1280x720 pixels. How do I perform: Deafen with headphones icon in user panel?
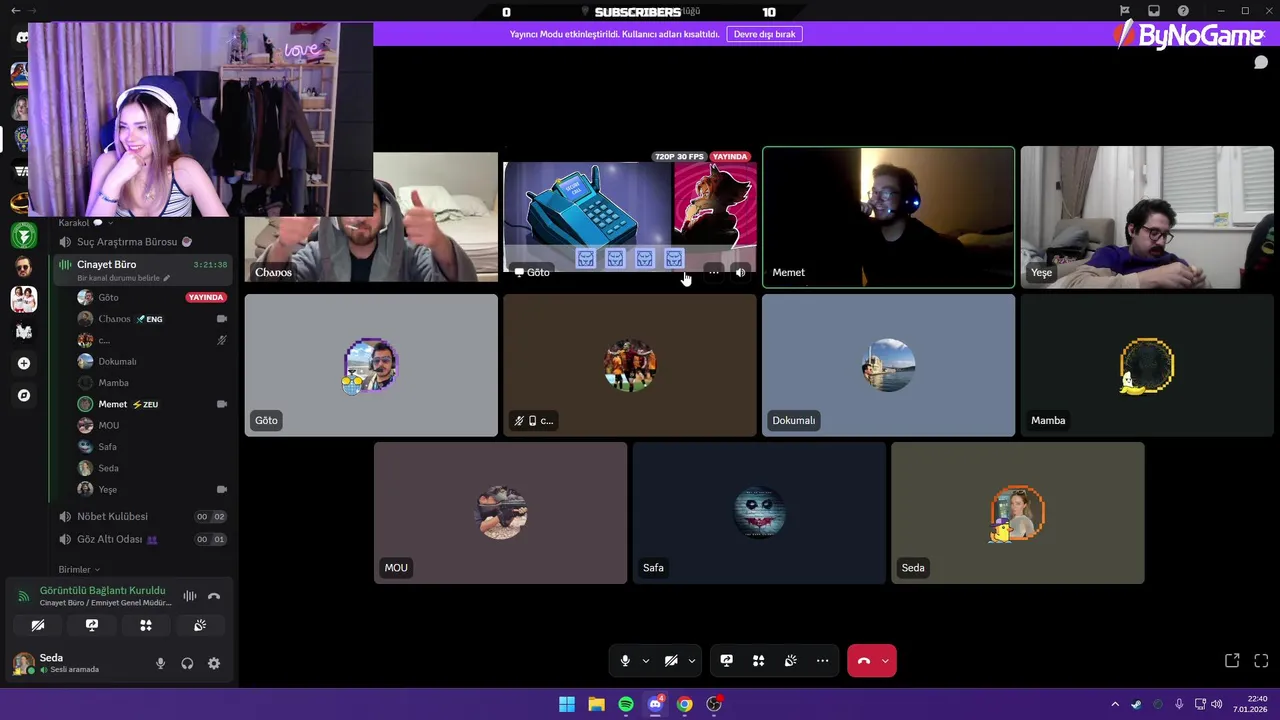(x=187, y=663)
